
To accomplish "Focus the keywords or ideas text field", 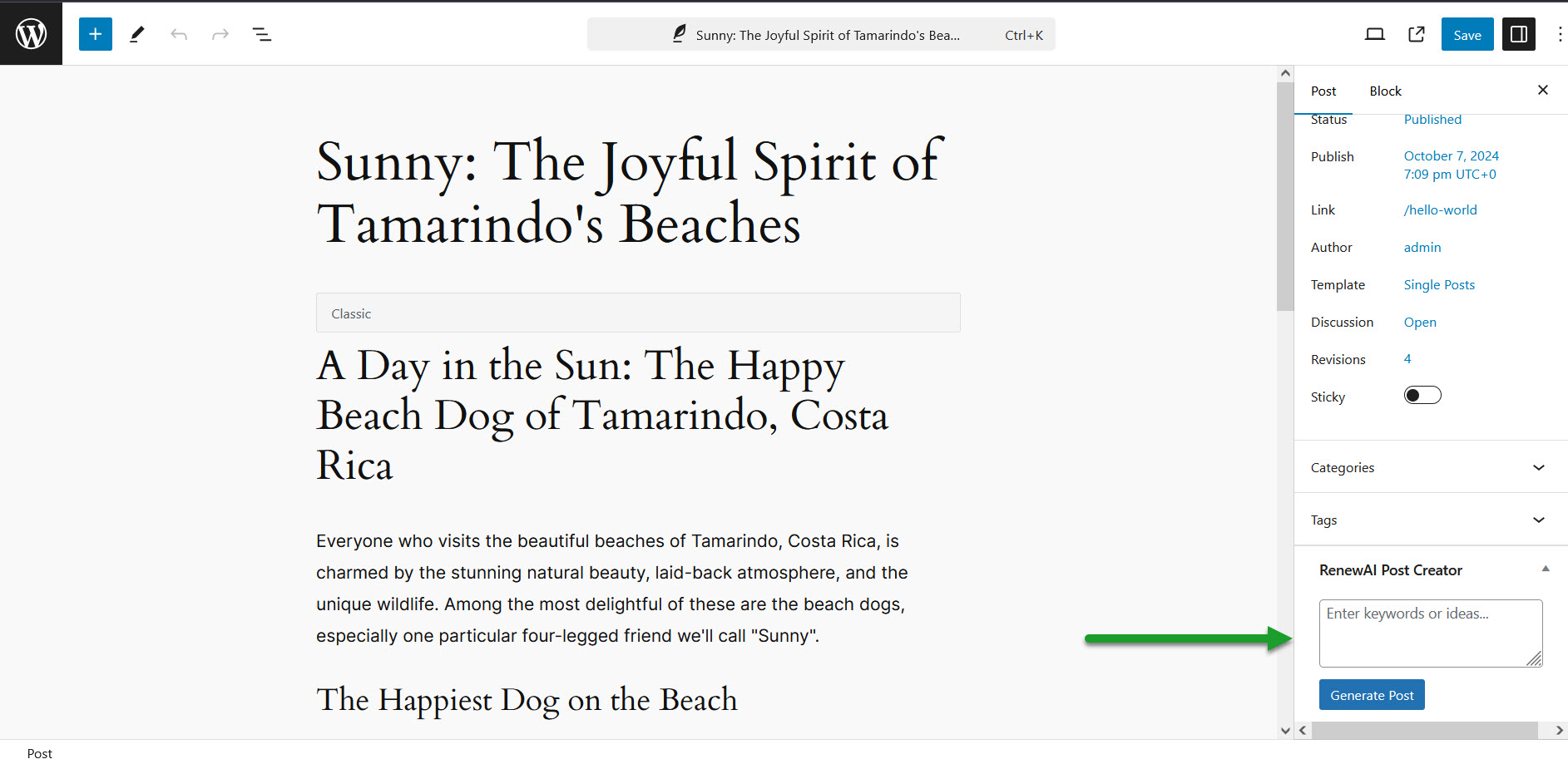I will pos(1431,633).
